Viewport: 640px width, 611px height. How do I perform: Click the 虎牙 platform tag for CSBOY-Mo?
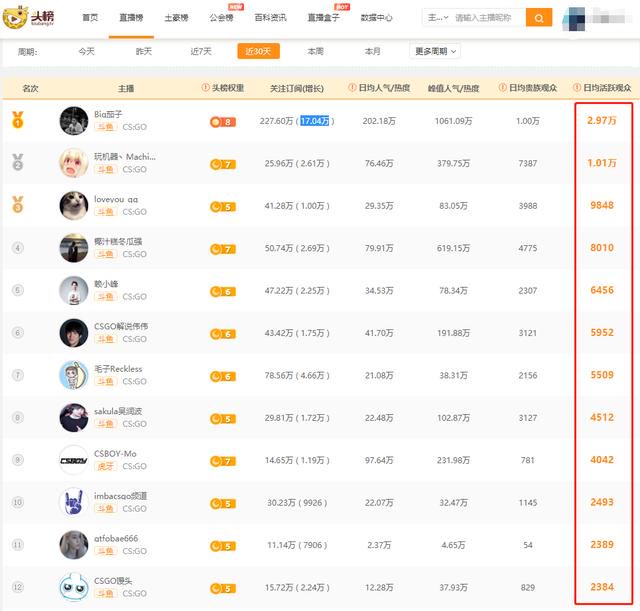(x=106, y=466)
